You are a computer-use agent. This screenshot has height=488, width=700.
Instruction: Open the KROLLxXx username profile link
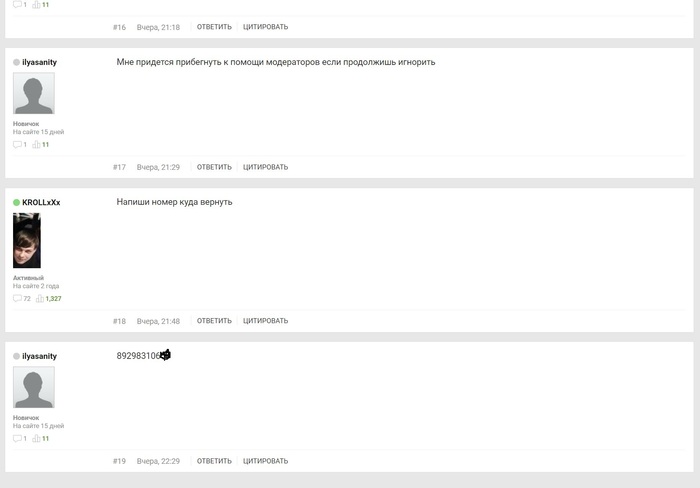coord(41,202)
